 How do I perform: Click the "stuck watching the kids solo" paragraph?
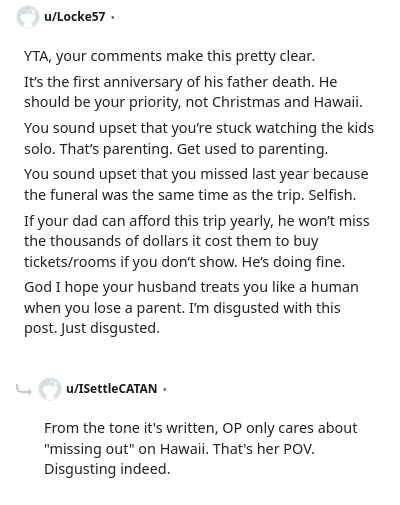199,138
